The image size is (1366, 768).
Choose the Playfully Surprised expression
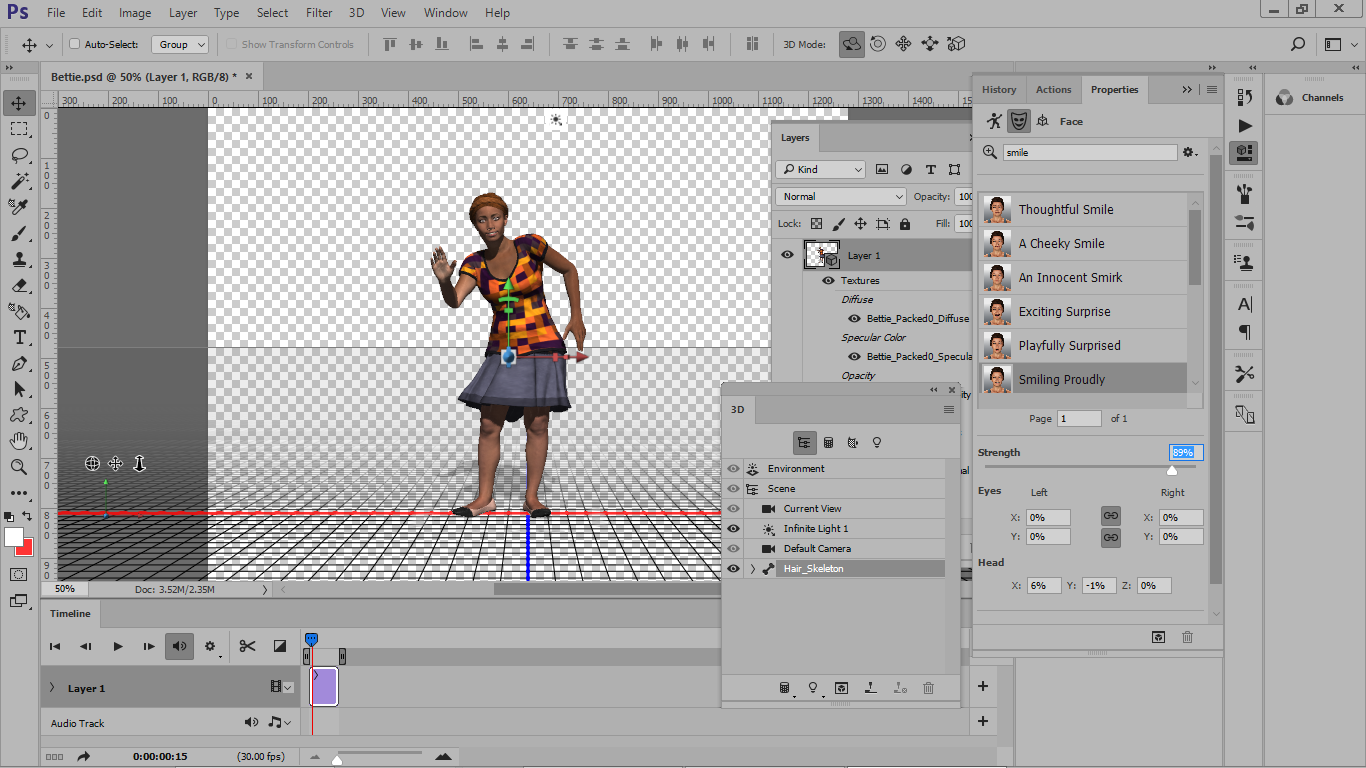click(x=1083, y=345)
